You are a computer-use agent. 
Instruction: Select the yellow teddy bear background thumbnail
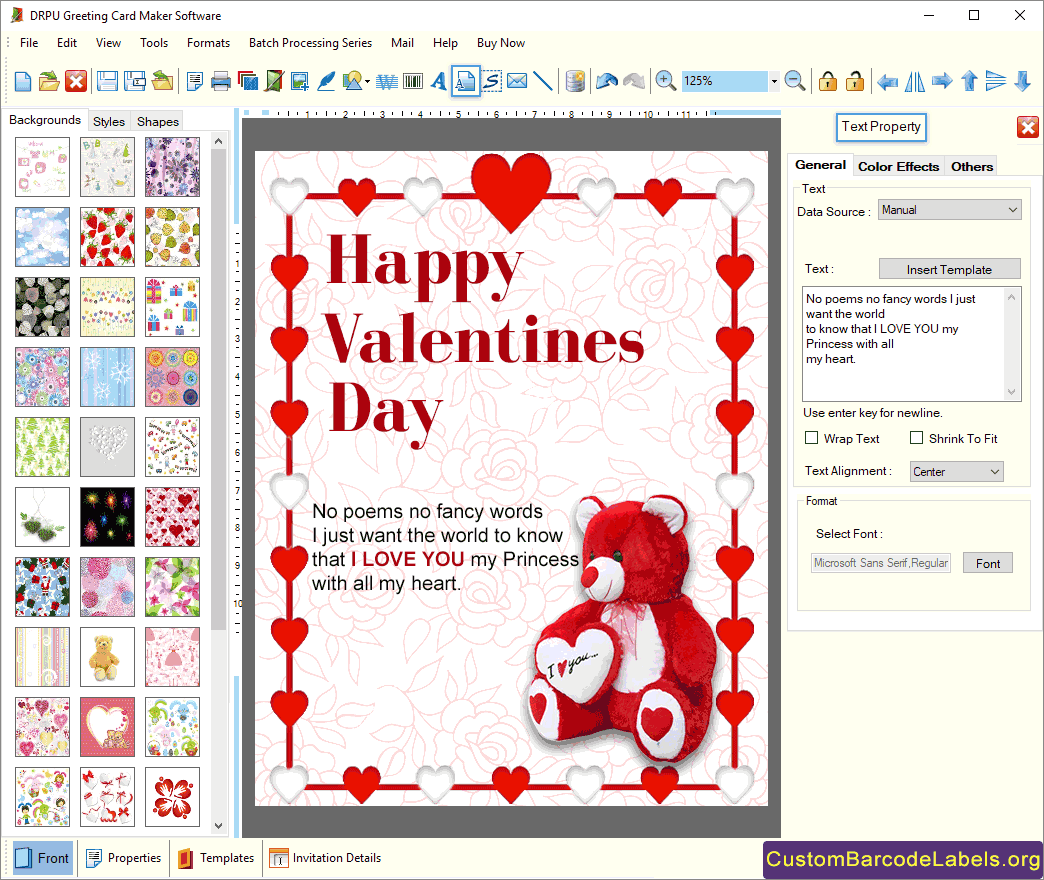coord(107,657)
